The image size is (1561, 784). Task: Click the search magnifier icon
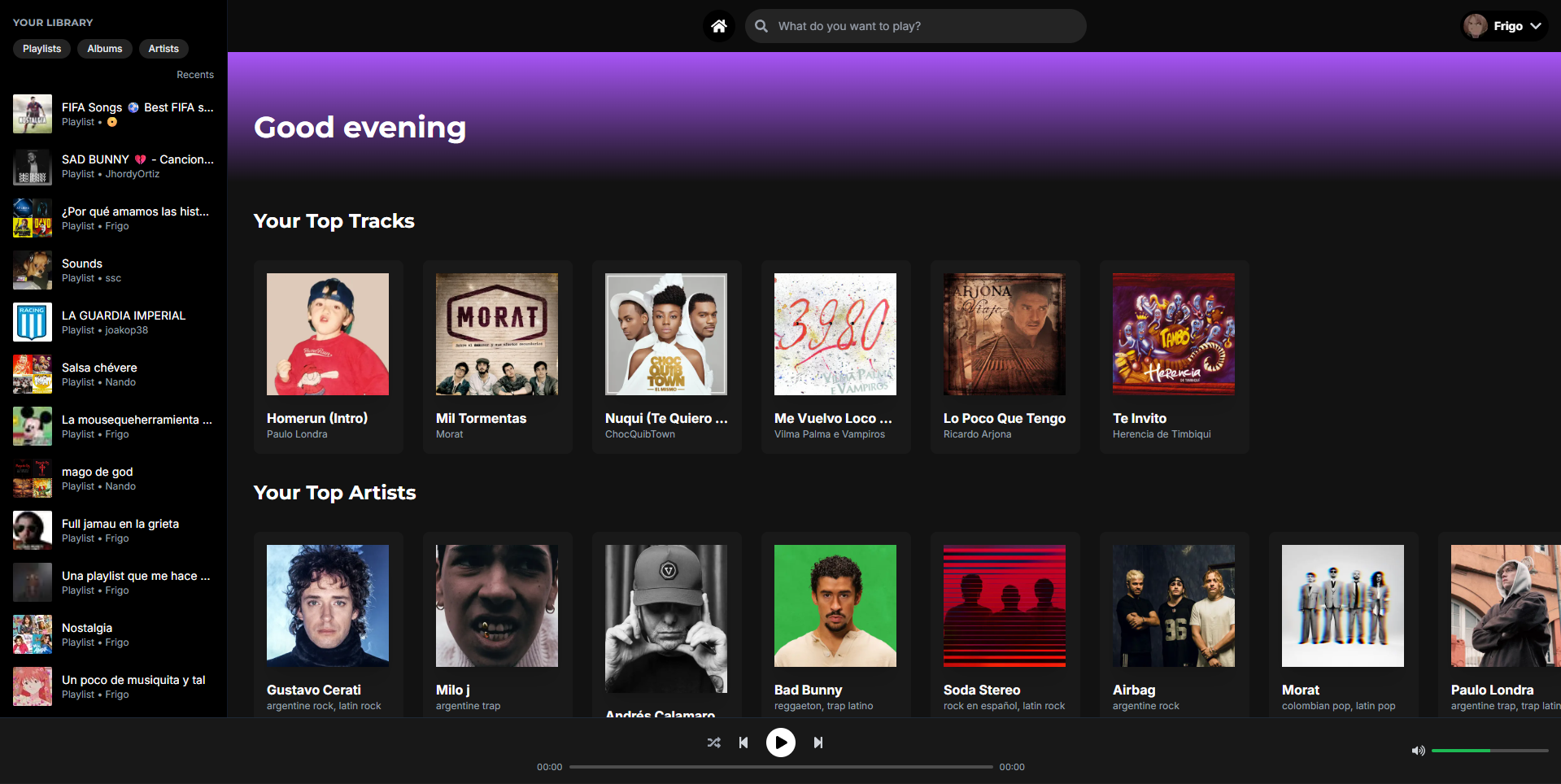pyautogui.click(x=761, y=26)
